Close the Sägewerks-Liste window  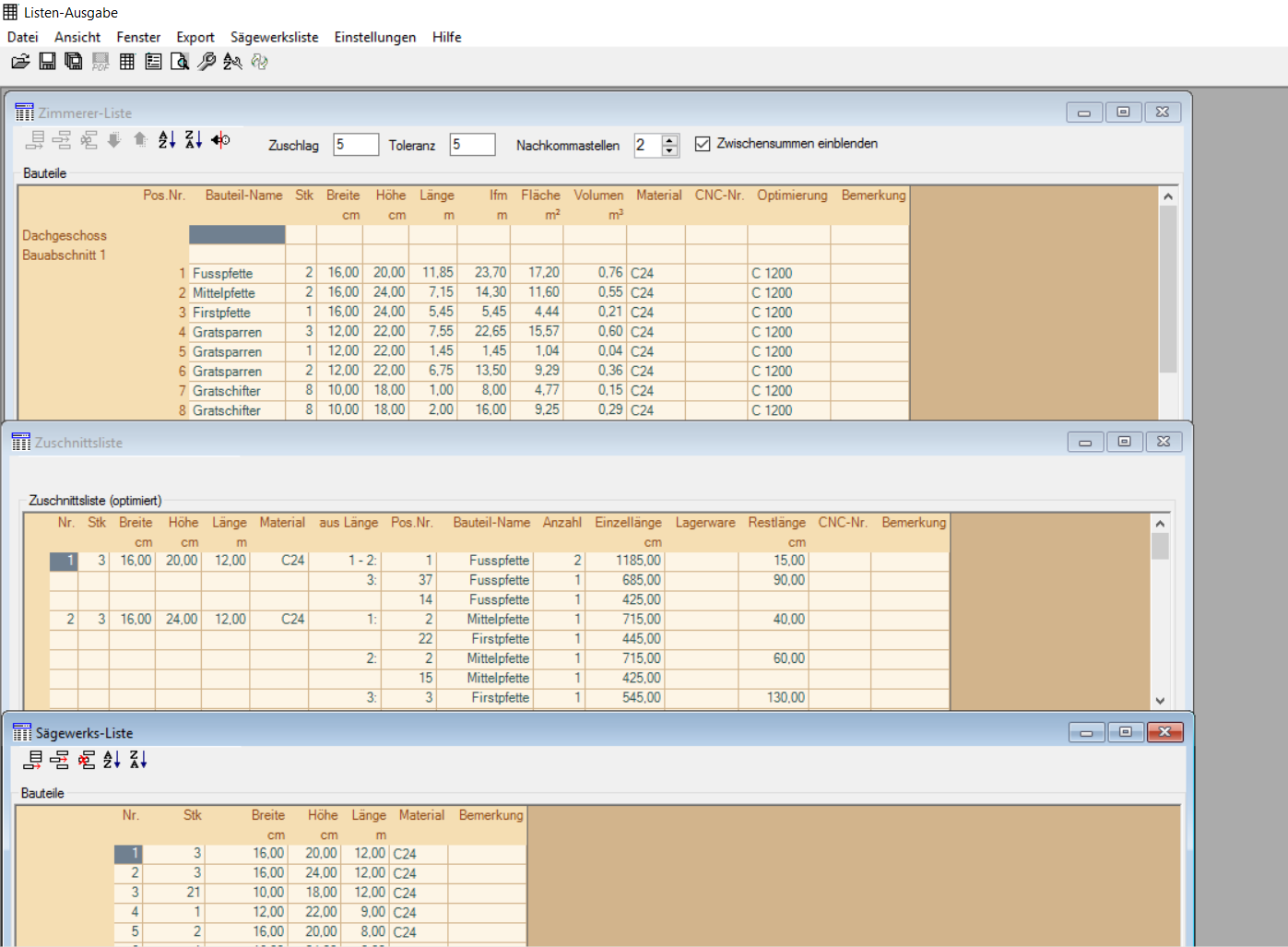[1165, 732]
